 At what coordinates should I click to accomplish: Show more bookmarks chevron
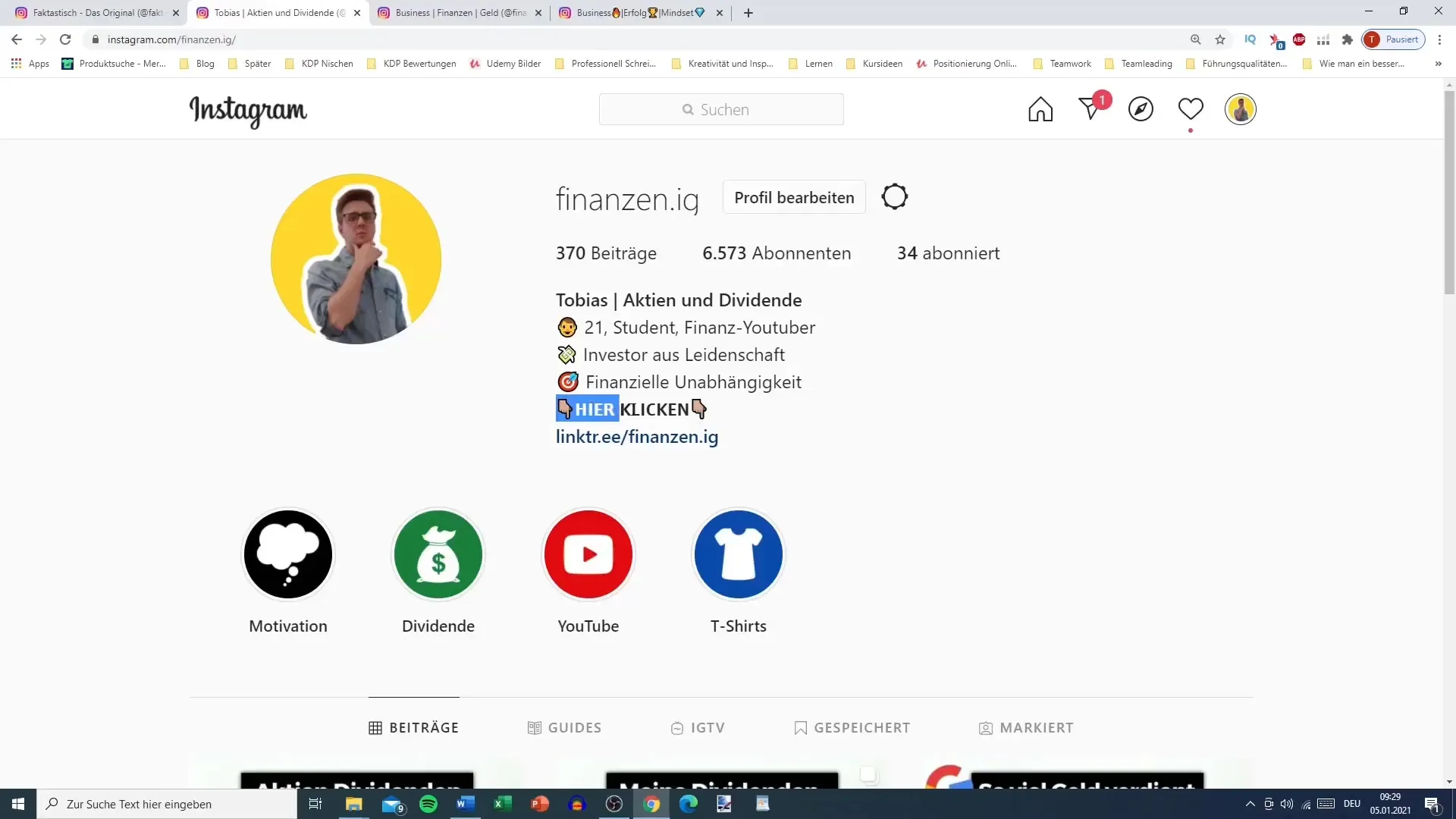pyautogui.click(x=1438, y=64)
